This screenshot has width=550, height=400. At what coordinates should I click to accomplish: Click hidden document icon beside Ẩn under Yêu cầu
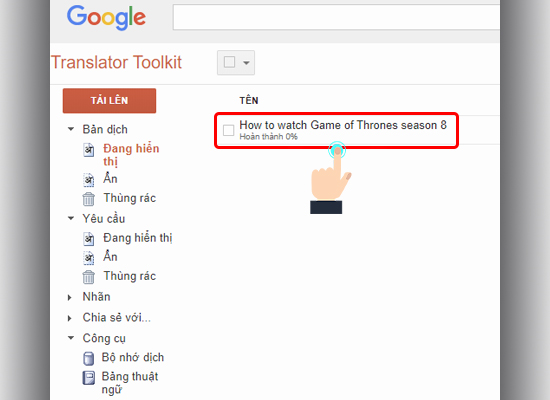click(89, 258)
